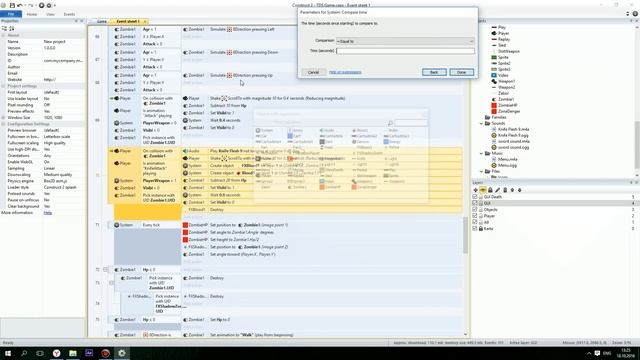Screen dimensions: 640x360
Task: Collapse the Sounds folder
Action: 482,123
